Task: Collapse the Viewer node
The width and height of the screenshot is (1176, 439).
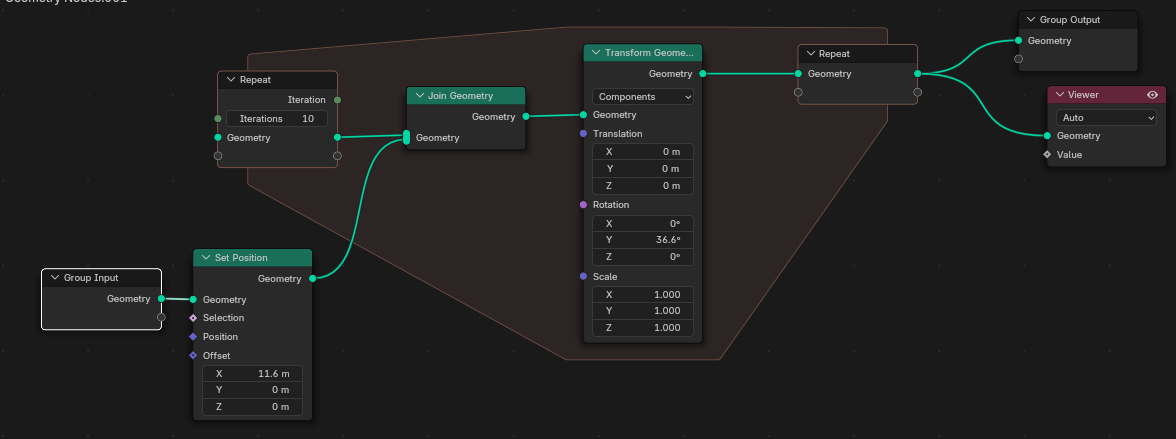Action: (1060, 95)
